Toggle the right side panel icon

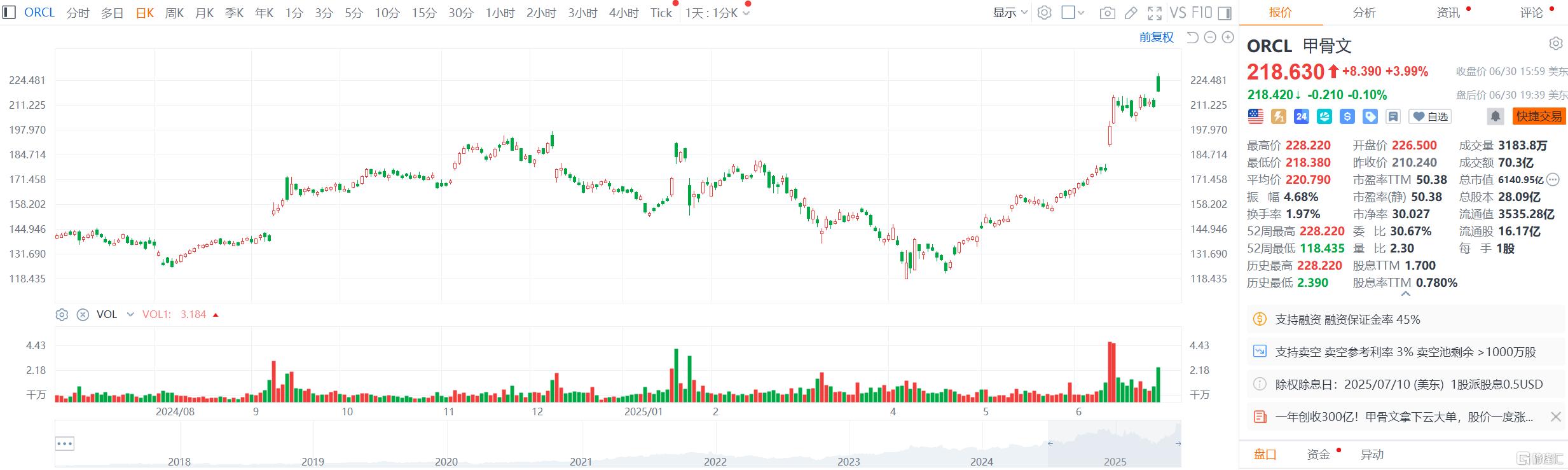pyautogui.click(x=1225, y=13)
